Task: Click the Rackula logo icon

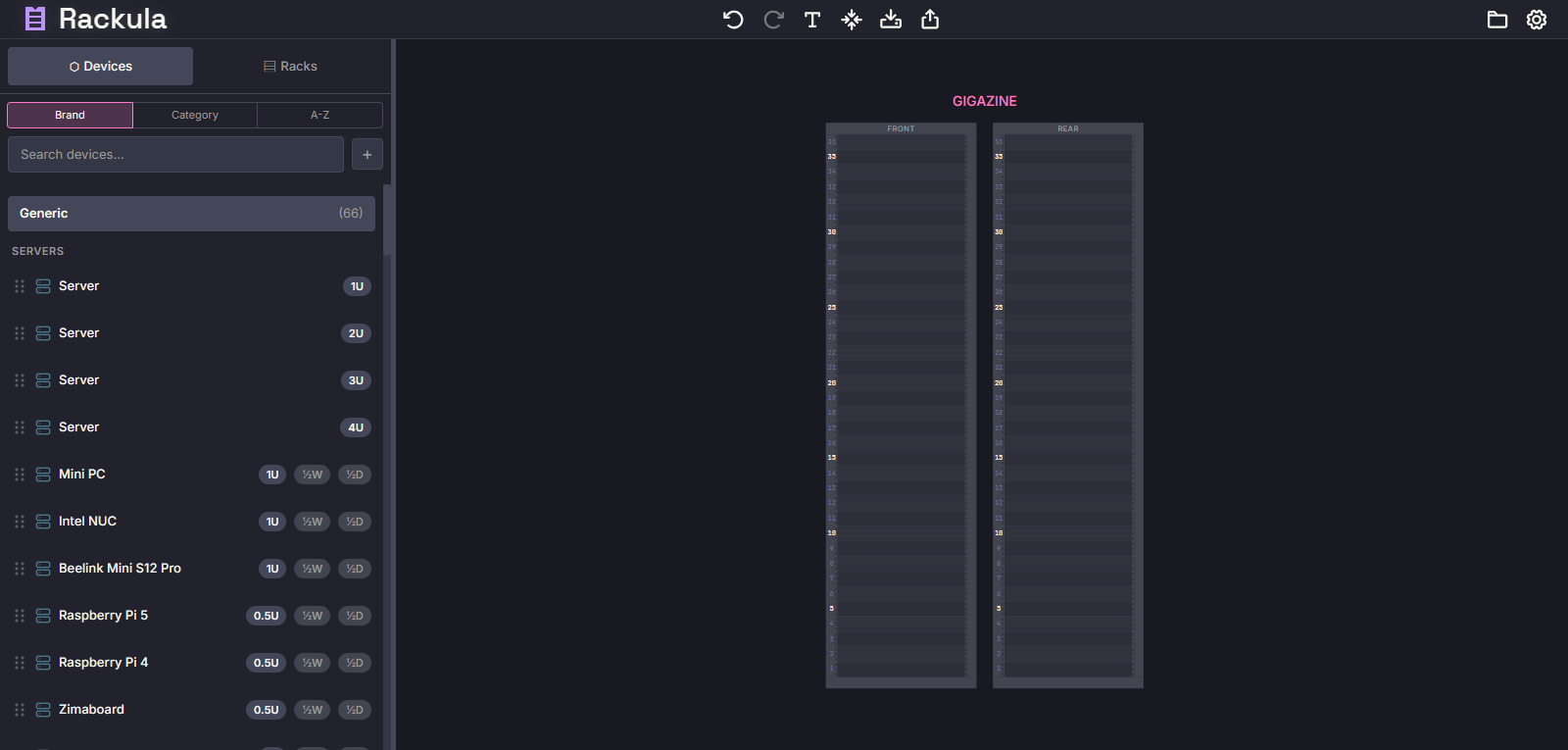Action: 35,19
